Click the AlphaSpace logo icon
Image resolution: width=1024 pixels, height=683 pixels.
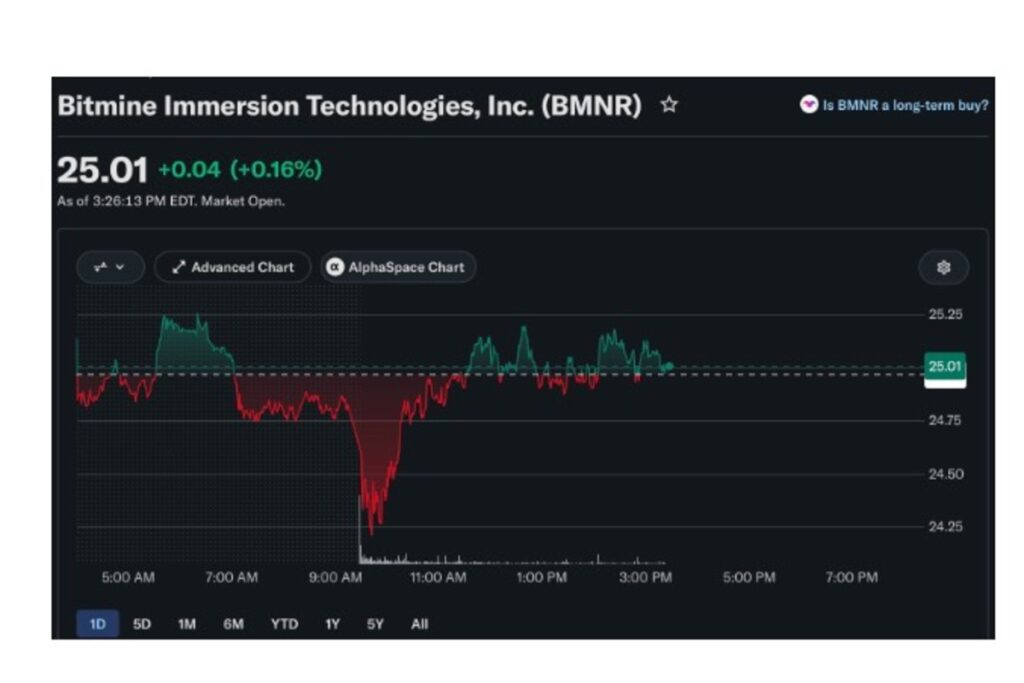click(335, 267)
